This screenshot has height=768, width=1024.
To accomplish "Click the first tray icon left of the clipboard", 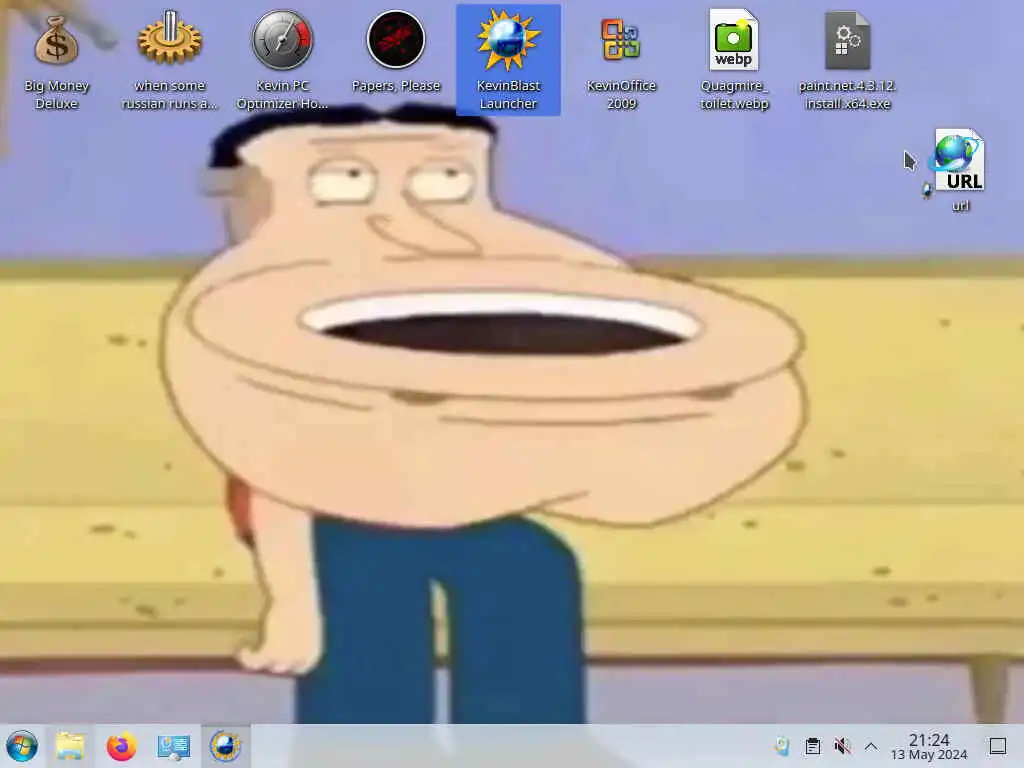I will (x=782, y=746).
